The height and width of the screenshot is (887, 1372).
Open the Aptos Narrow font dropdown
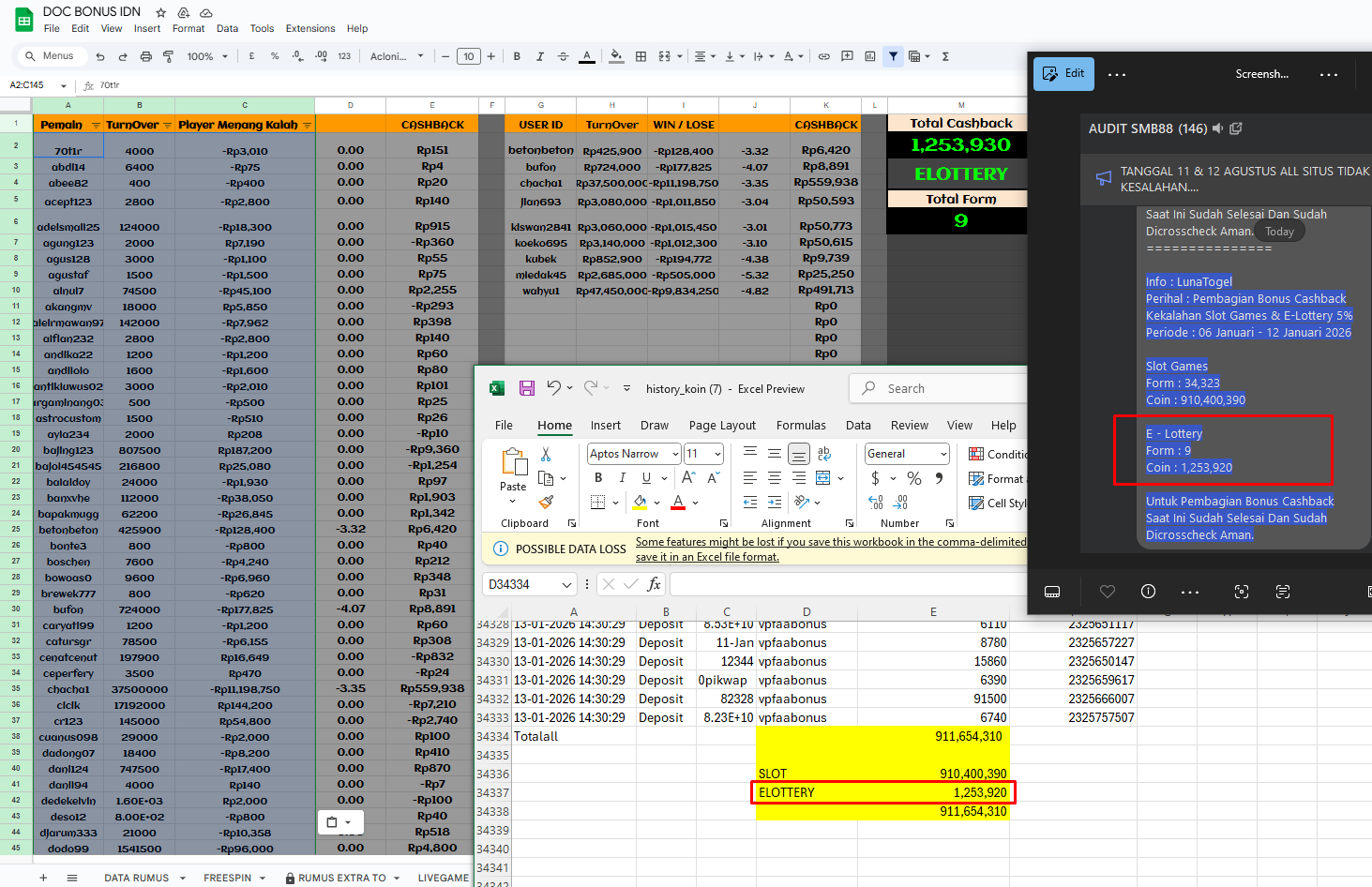click(x=674, y=454)
